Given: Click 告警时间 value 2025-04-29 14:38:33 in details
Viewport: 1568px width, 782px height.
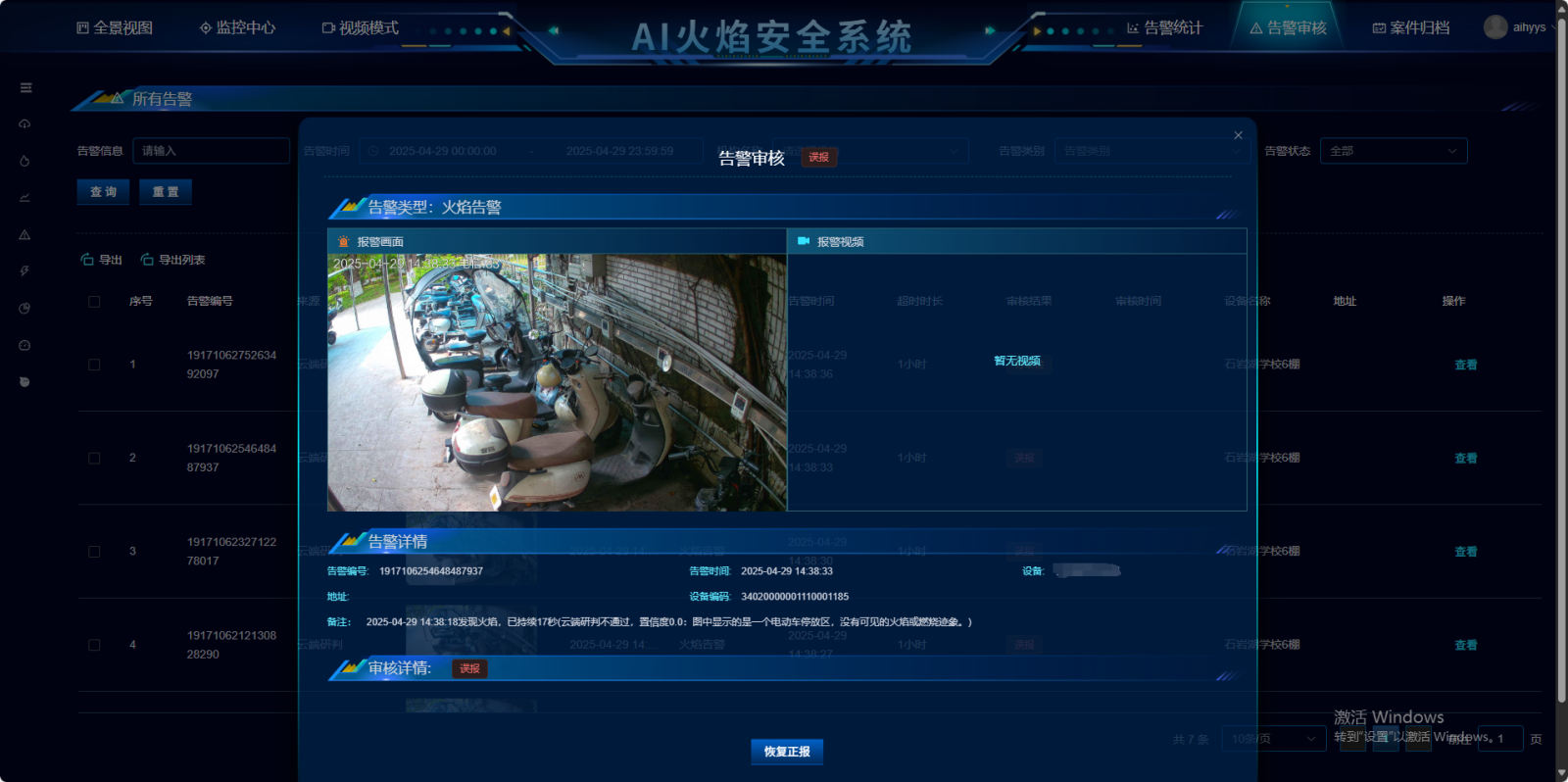Looking at the screenshot, I should 787,571.
